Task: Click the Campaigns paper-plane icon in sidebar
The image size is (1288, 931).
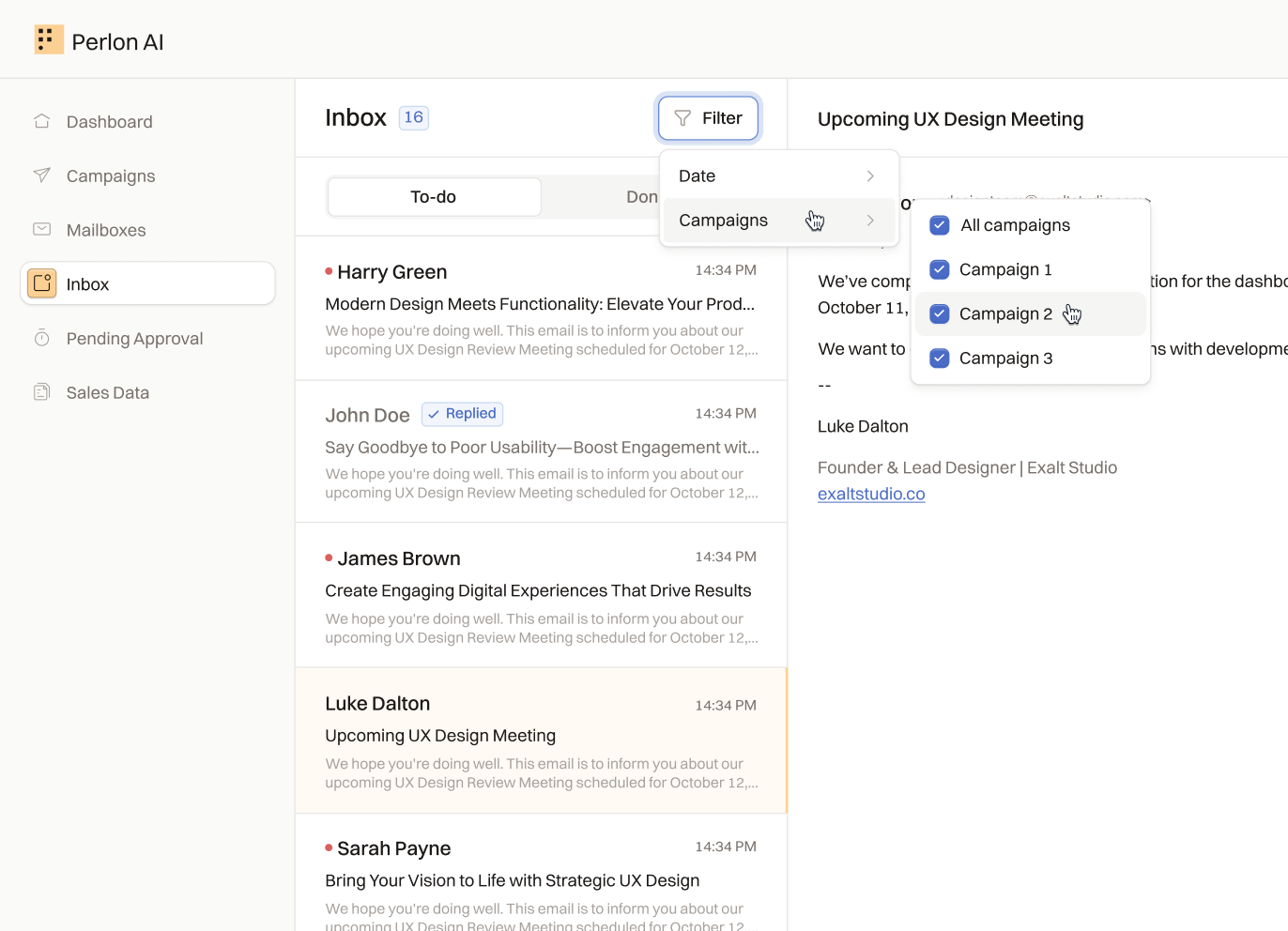Action: coord(42,176)
